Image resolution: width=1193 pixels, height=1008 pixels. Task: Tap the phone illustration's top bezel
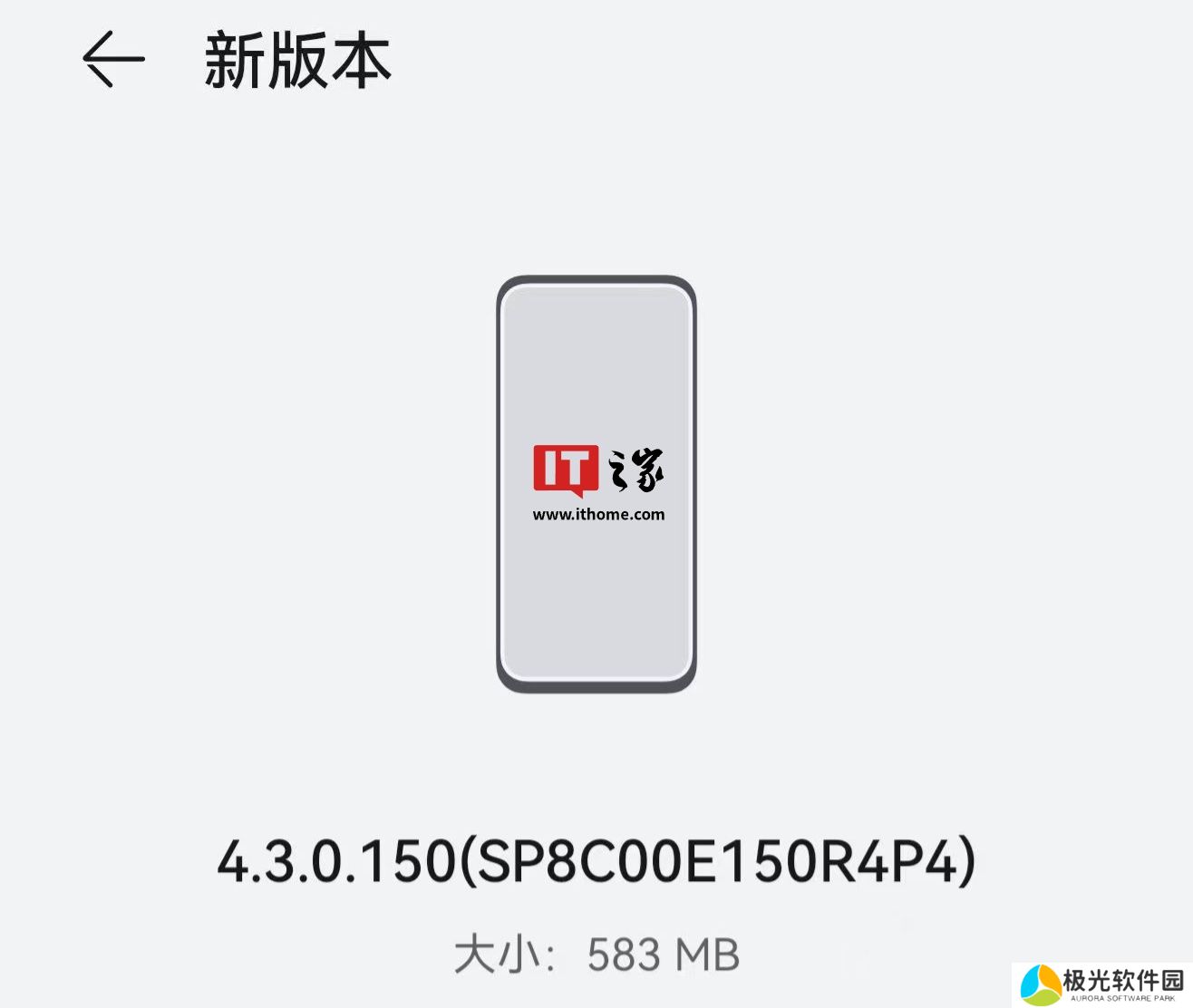[596, 282]
